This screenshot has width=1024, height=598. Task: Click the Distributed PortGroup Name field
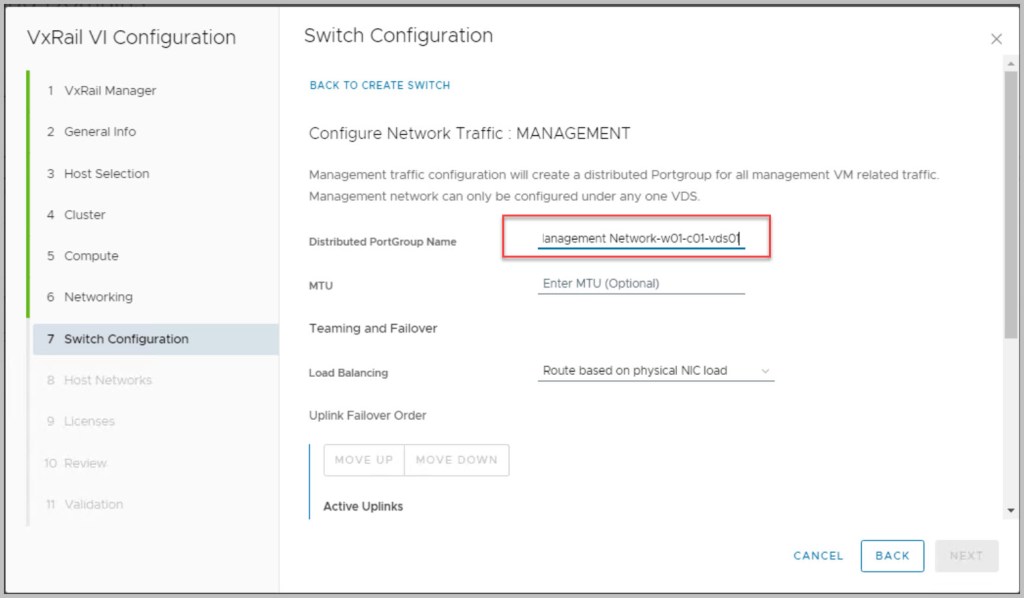pos(641,239)
